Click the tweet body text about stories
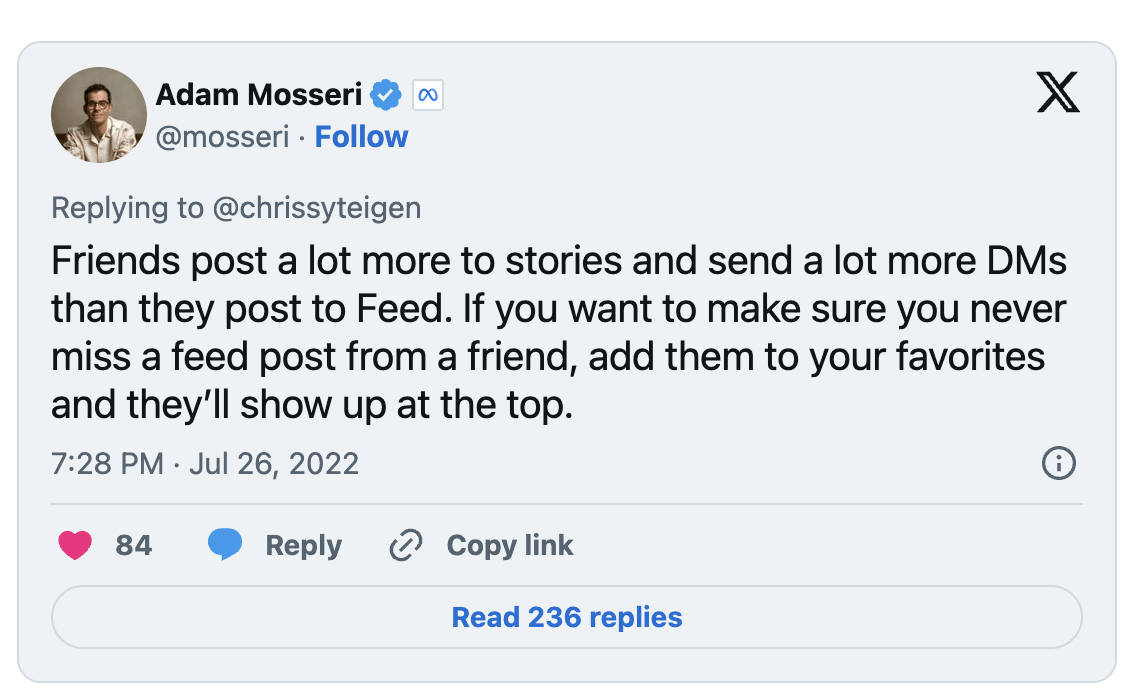The height and width of the screenshot is (698, 1142). pyautogui.click(x=558, y=334)
